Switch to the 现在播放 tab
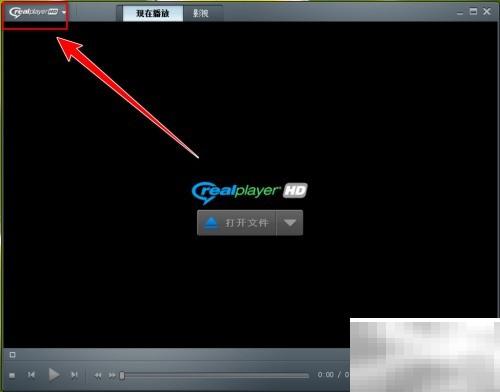Viewport: 500px width, 392px height. pos(153,13)
